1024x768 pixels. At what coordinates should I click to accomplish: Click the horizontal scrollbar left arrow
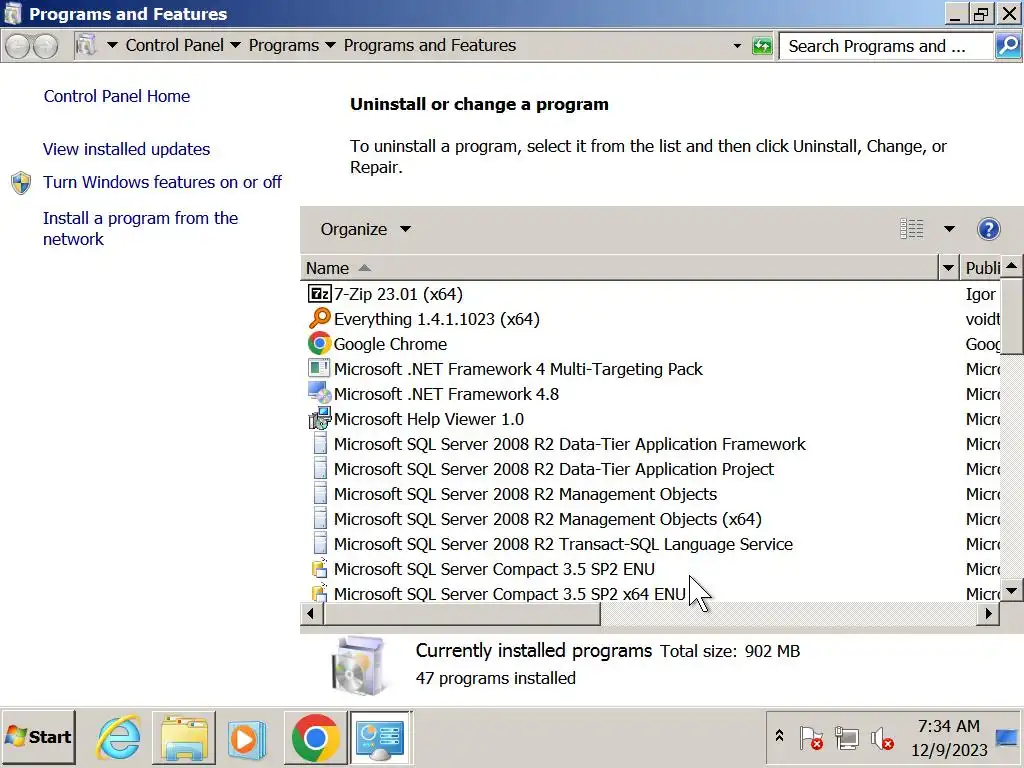pyautogui.click(x=311, y=613)
